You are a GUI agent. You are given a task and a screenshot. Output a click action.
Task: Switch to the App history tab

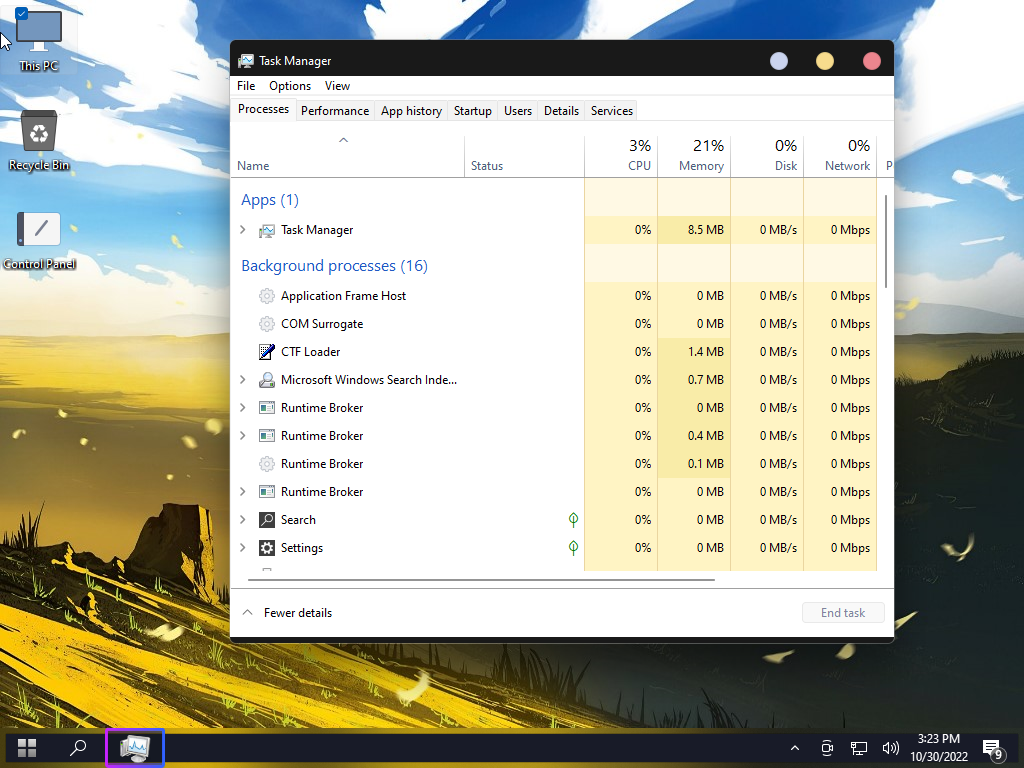(x=411, y=111)
